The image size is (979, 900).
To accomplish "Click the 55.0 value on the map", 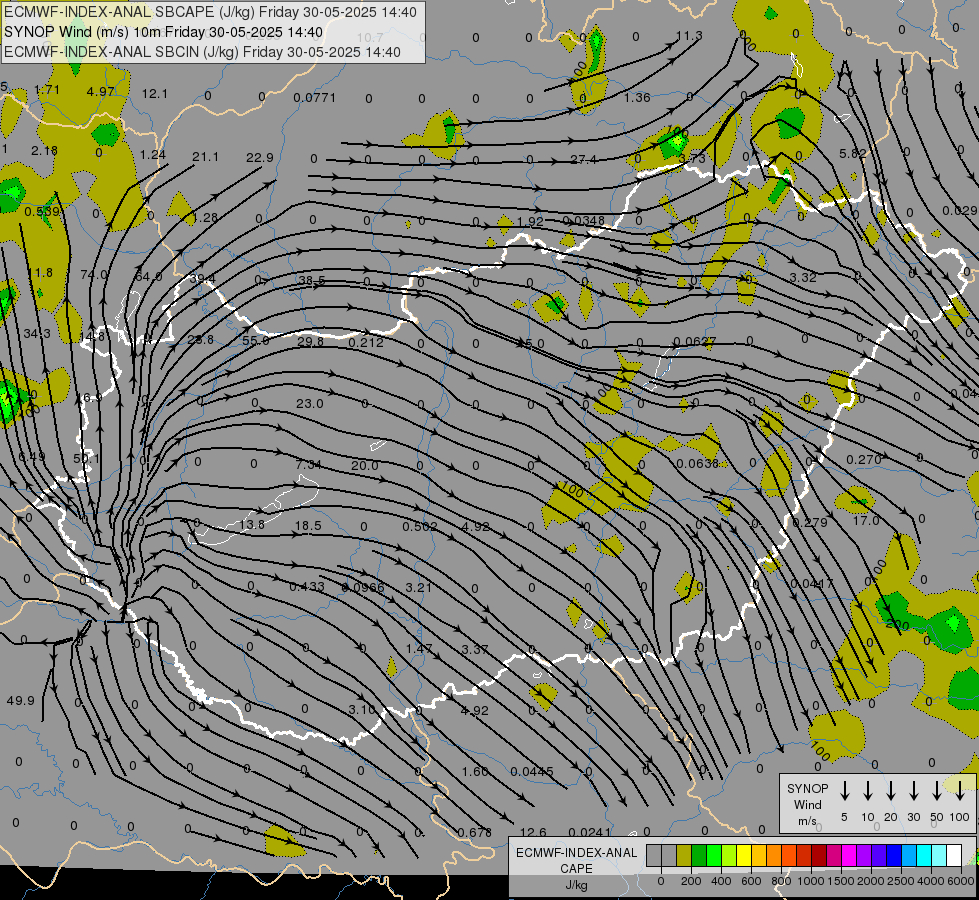I will coord(256,340).
